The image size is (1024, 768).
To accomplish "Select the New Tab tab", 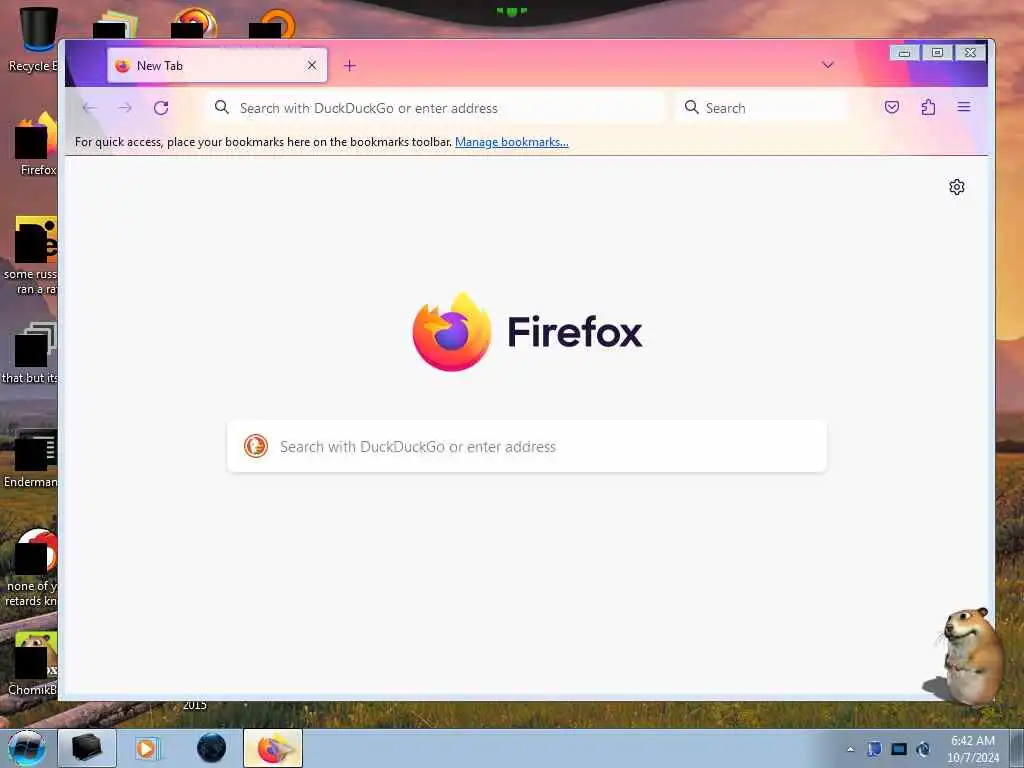I will (217, 65).
